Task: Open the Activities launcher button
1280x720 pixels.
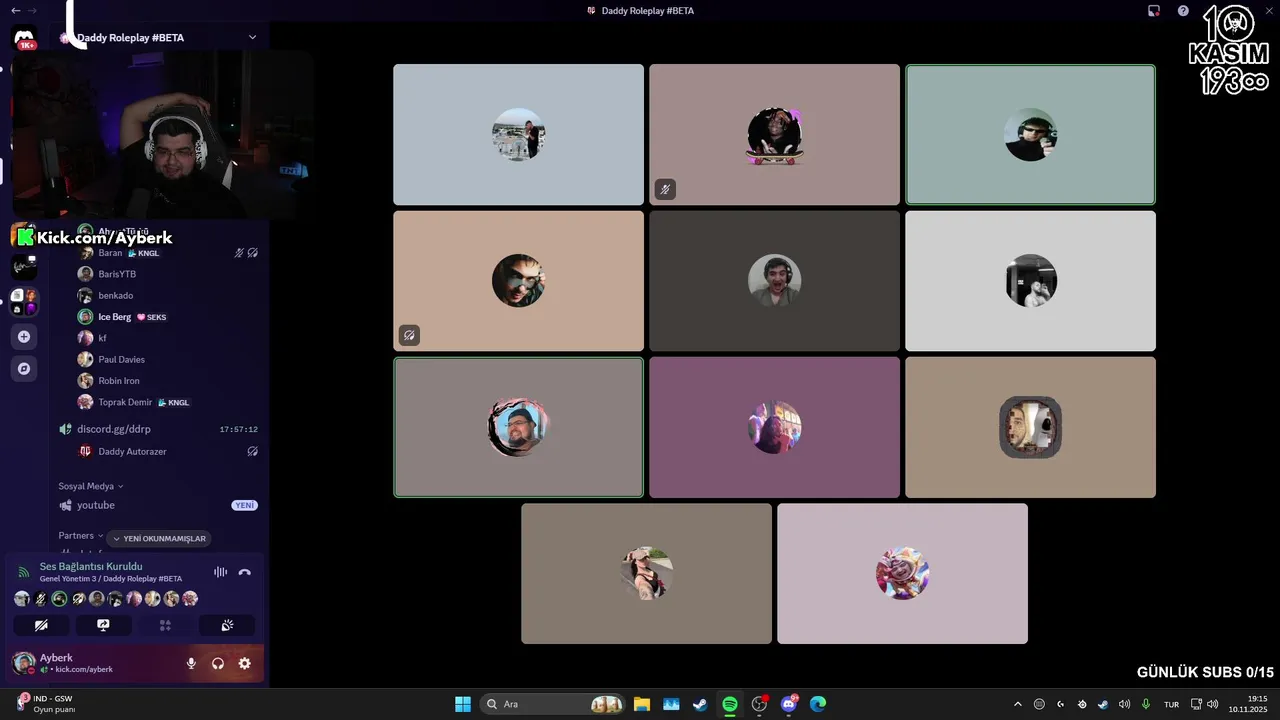Action: coord(165,625)
